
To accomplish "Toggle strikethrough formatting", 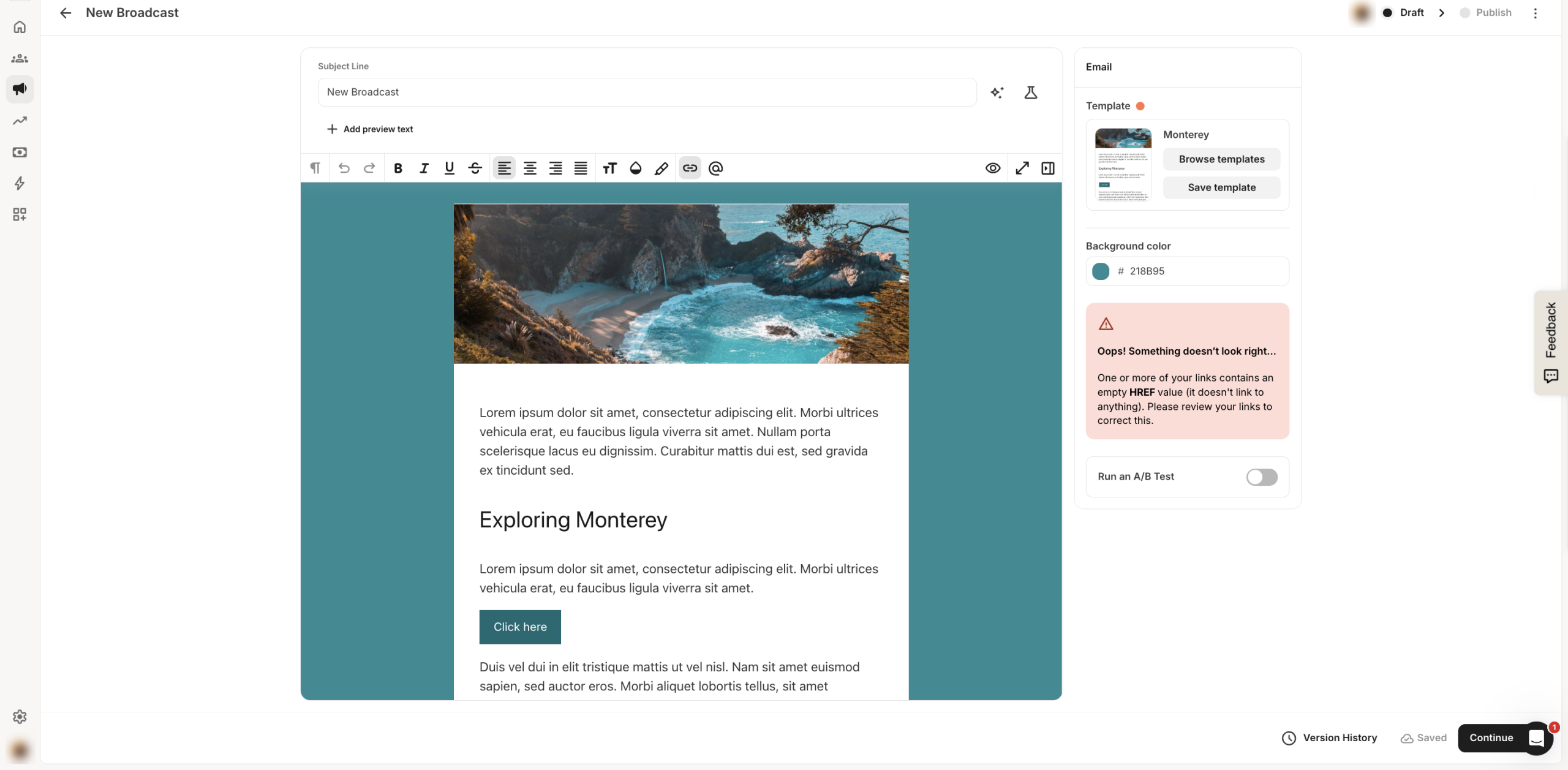I will 475,168.
